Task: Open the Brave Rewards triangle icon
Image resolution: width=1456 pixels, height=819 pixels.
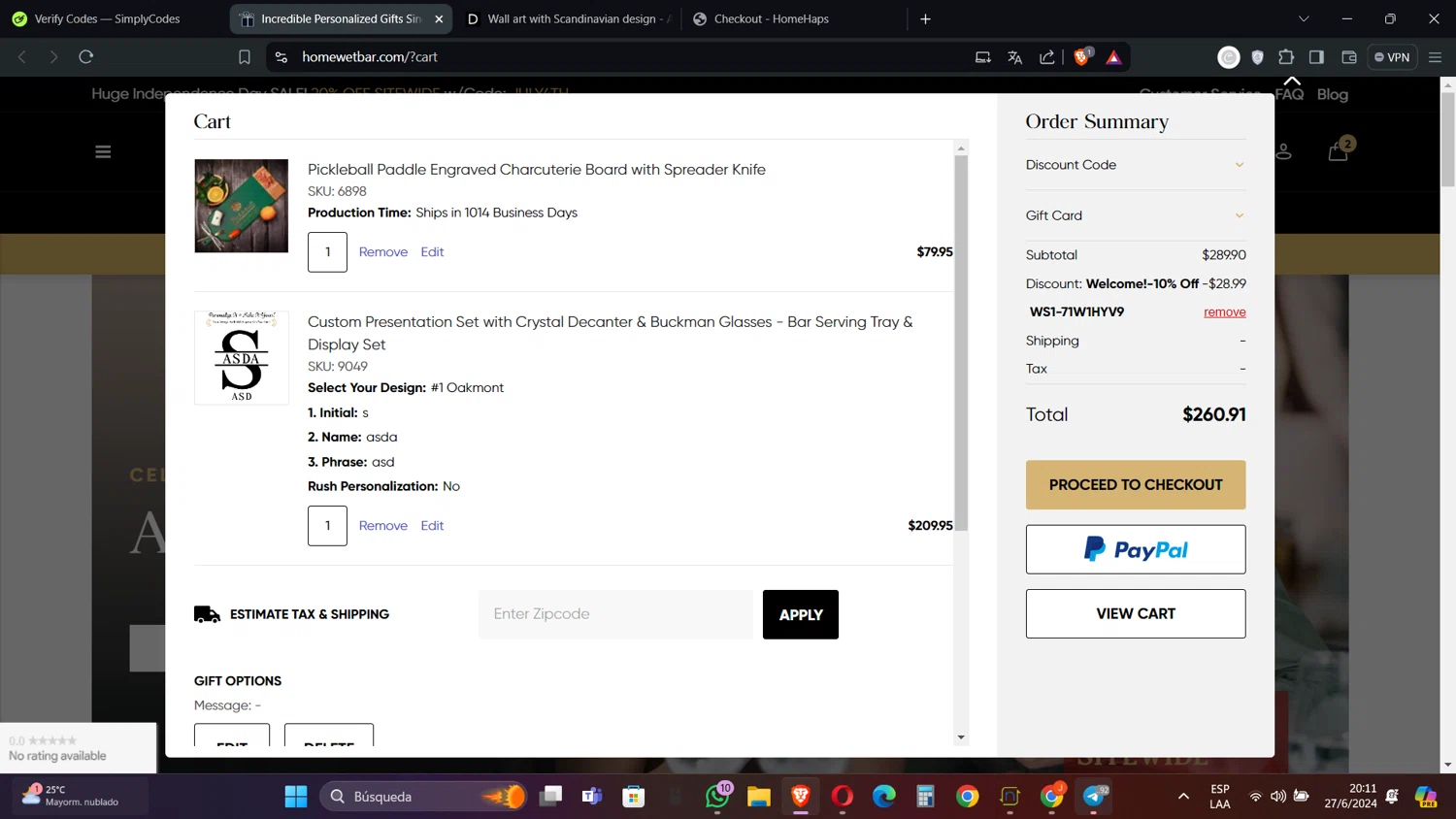Action: [x=1113, y=57]
